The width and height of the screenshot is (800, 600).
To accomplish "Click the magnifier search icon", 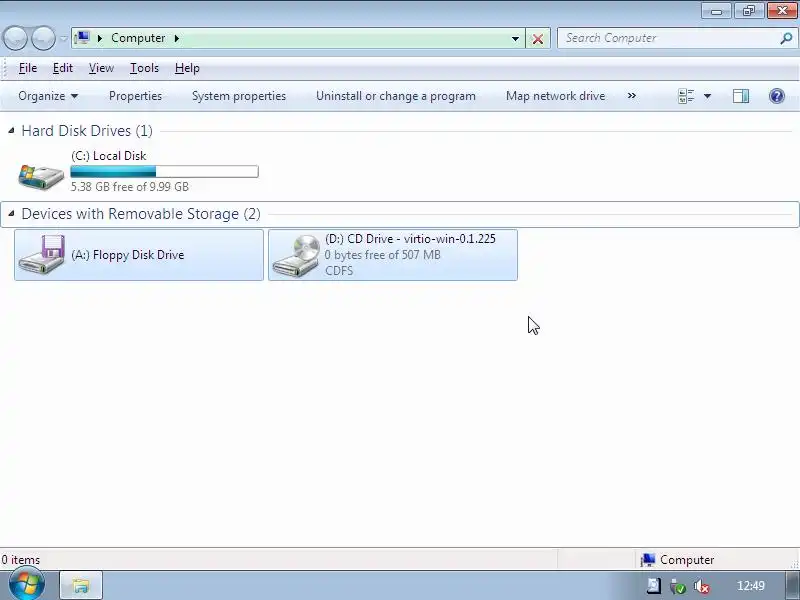I will pos(786,38).
